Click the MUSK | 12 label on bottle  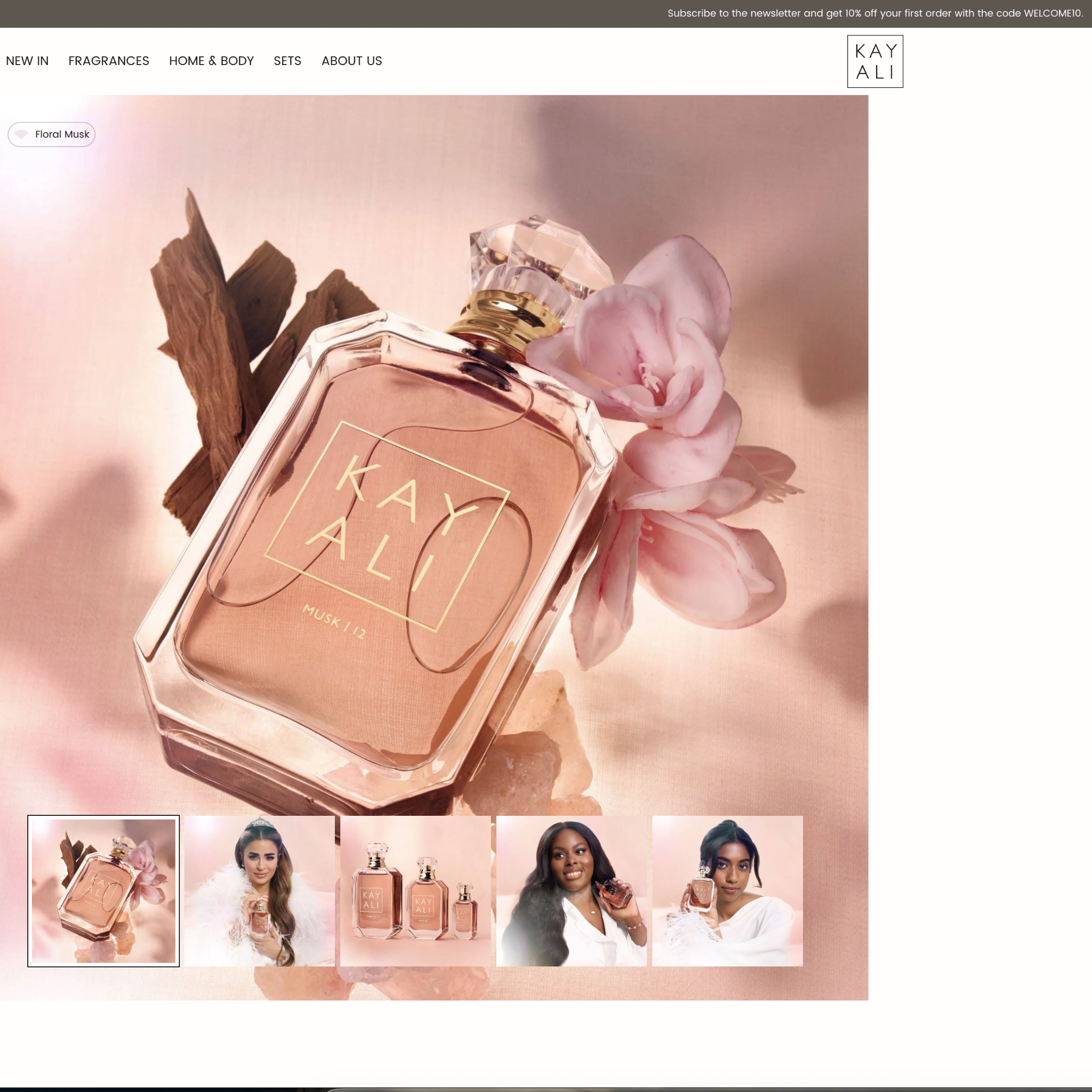[334, 622]
